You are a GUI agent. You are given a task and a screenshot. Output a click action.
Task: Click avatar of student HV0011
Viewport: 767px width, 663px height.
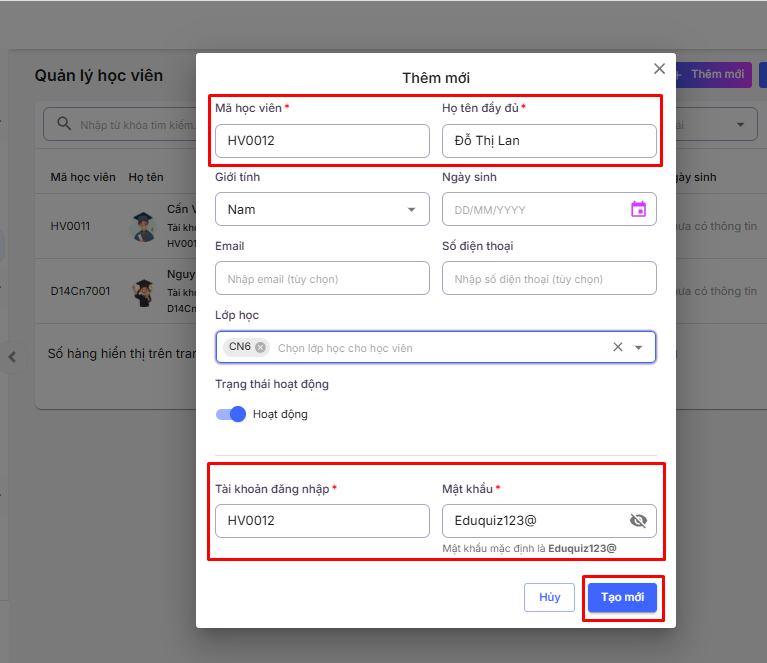pos(143,227)
